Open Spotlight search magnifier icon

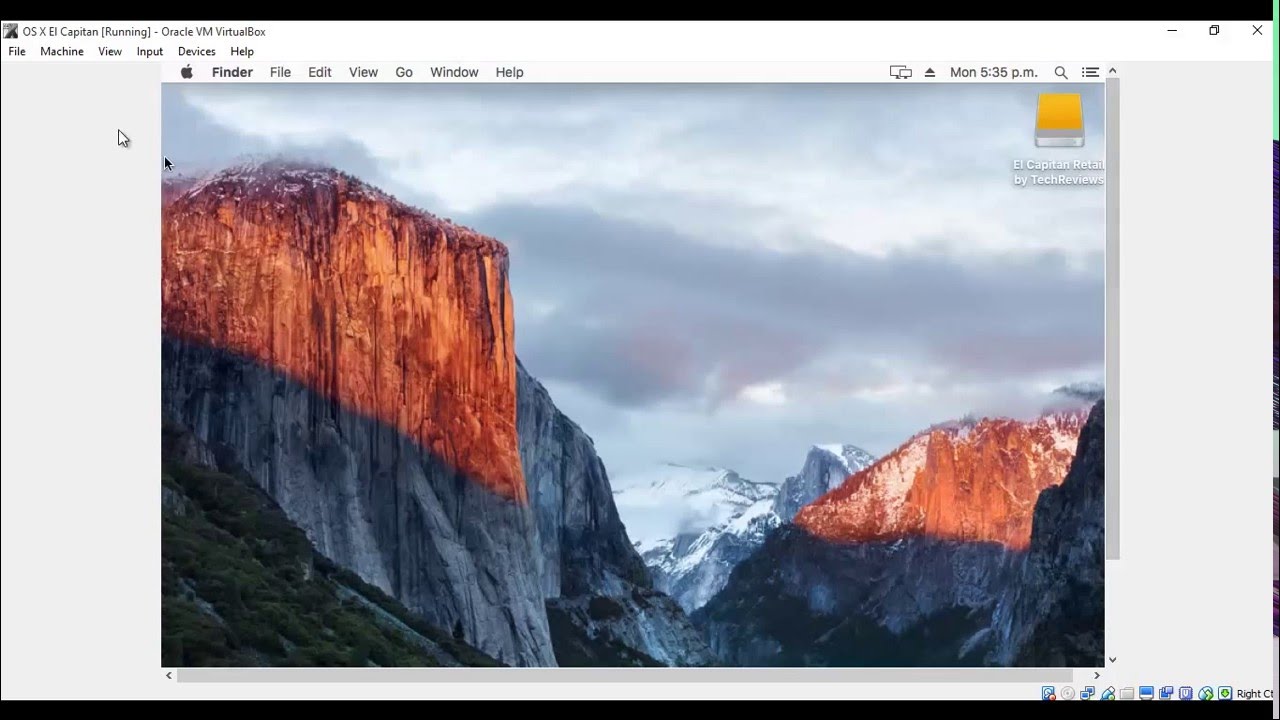click(x=1061, y=72)
